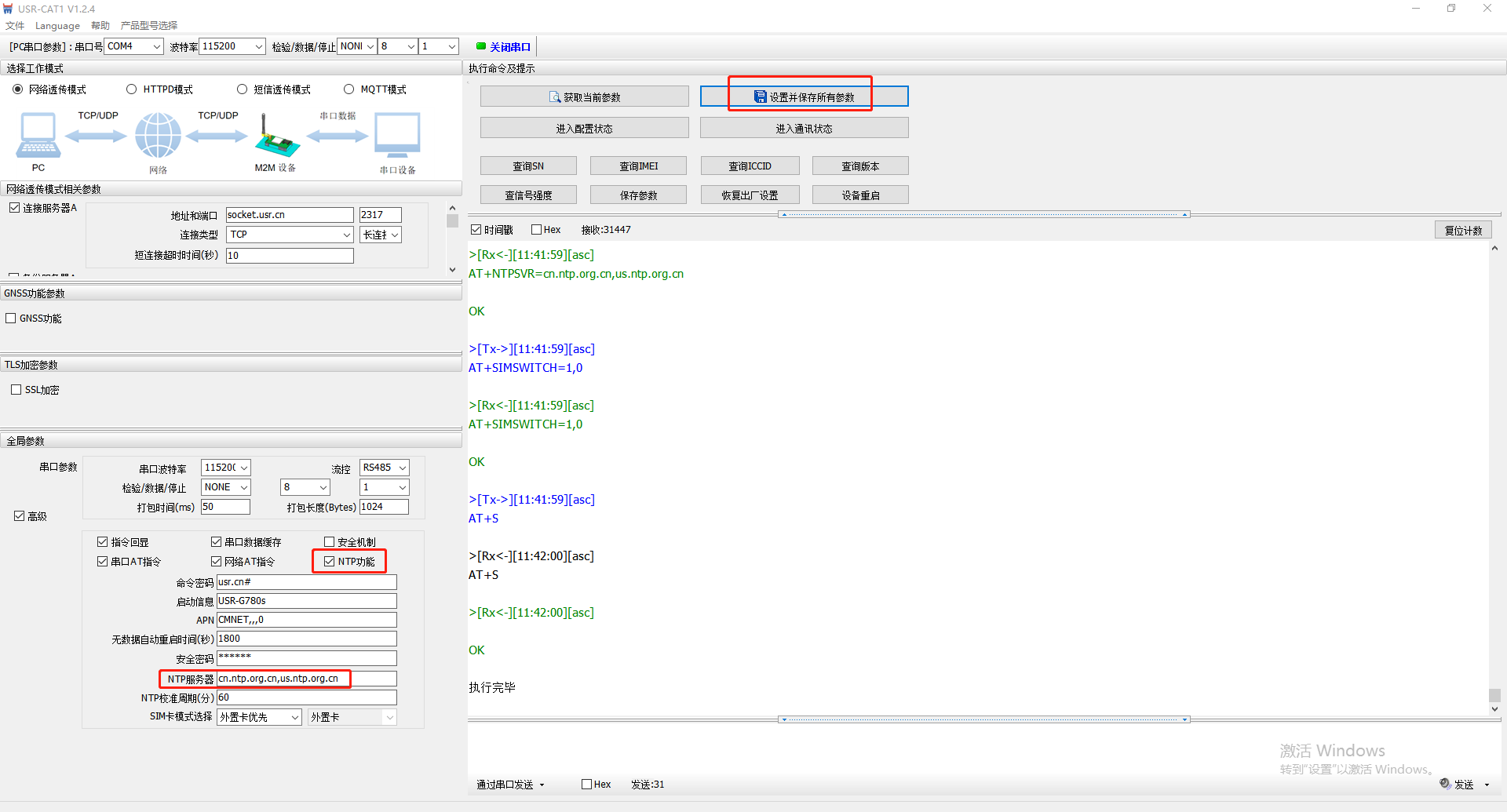Click the device restart button
The height and width of the screenshot is (812, 1507).
860,195
